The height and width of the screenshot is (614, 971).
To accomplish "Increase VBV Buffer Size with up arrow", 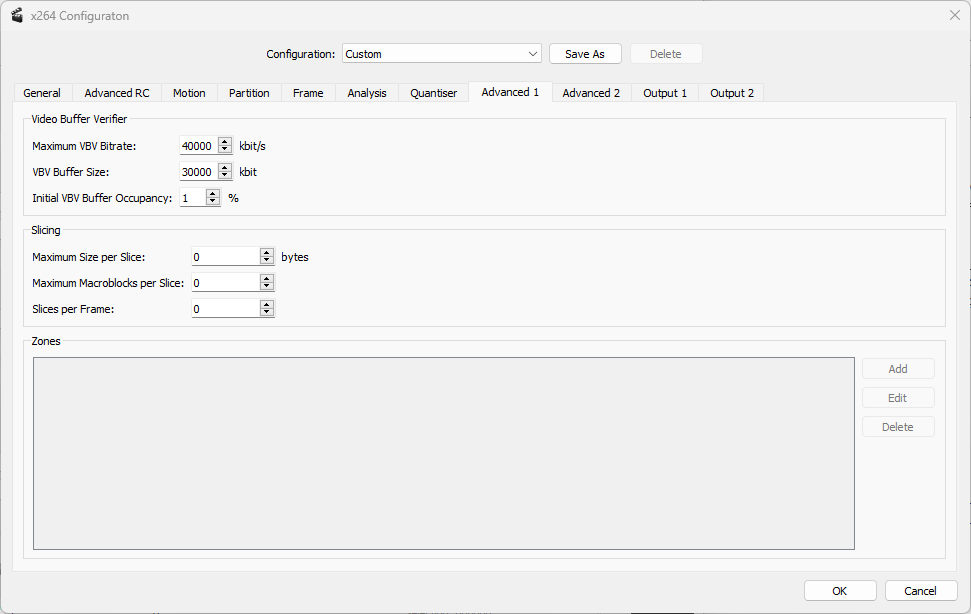I will point(225,168).
